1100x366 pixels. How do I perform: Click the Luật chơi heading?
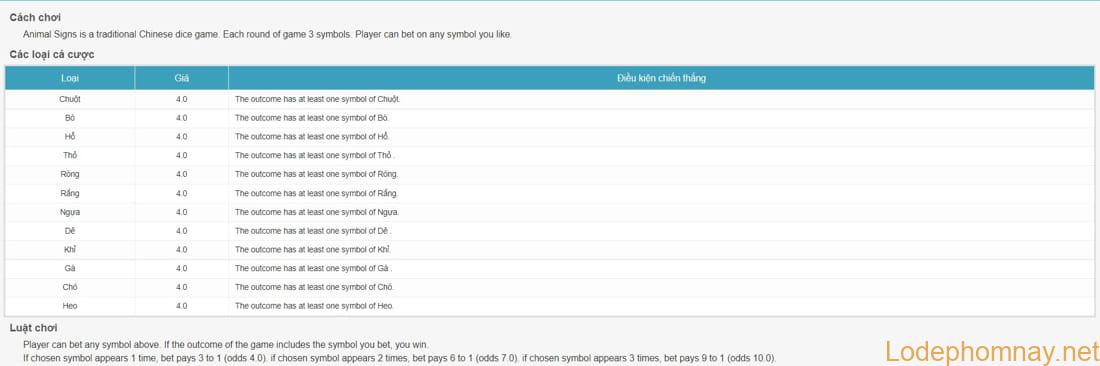[34, 327]
